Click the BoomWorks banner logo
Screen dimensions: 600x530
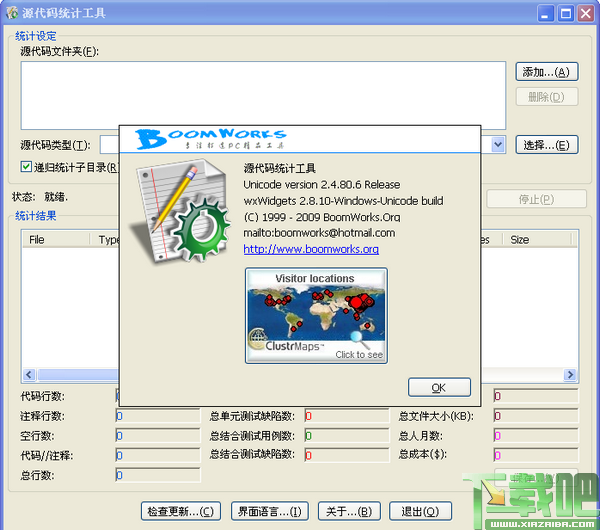tap(210, 139)
